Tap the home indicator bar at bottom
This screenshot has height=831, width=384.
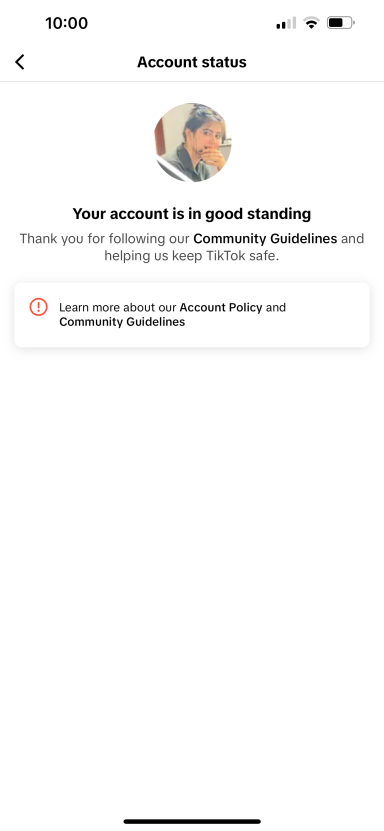[192, 821]
